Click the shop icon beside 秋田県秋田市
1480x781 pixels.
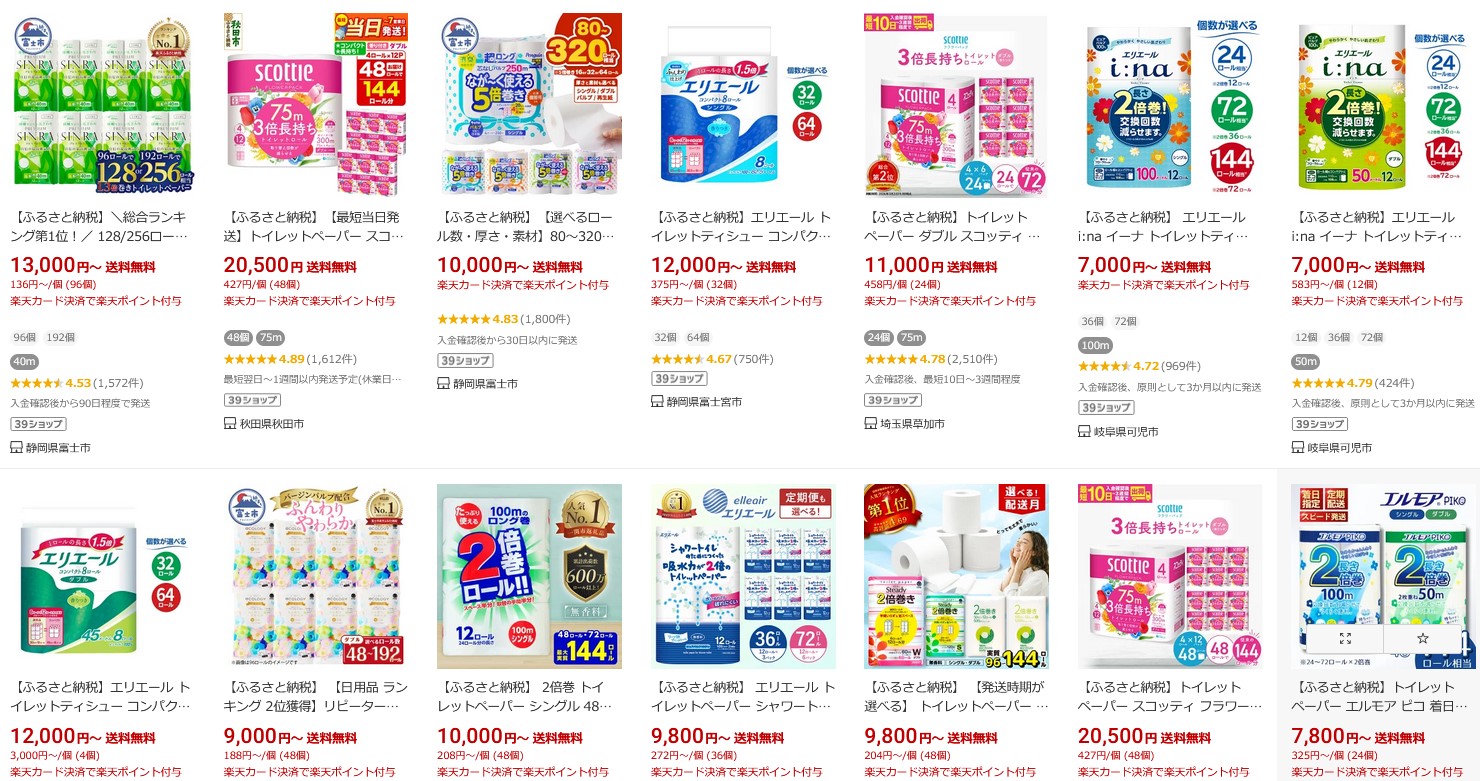click(x=230, y=424)
